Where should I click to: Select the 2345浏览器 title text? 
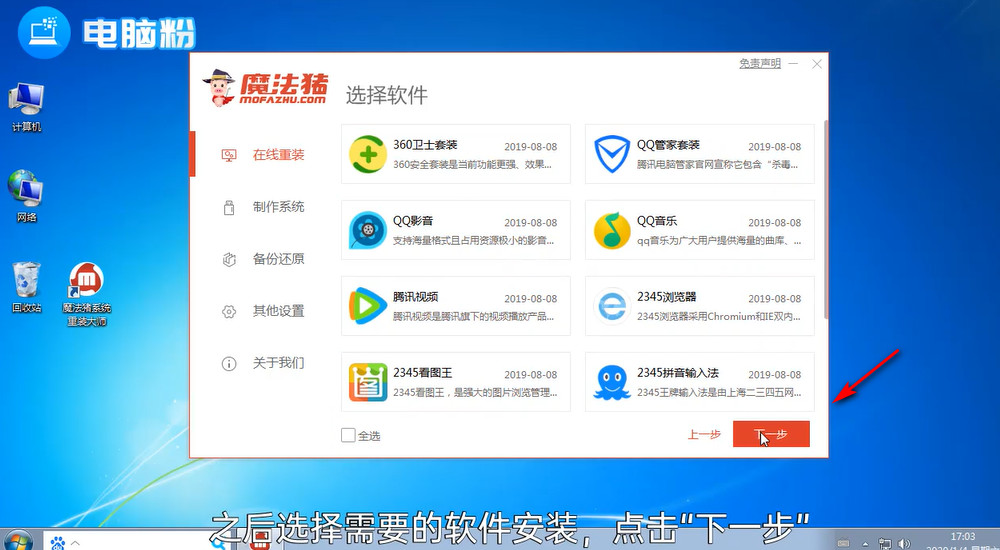(x=666, y=297)
